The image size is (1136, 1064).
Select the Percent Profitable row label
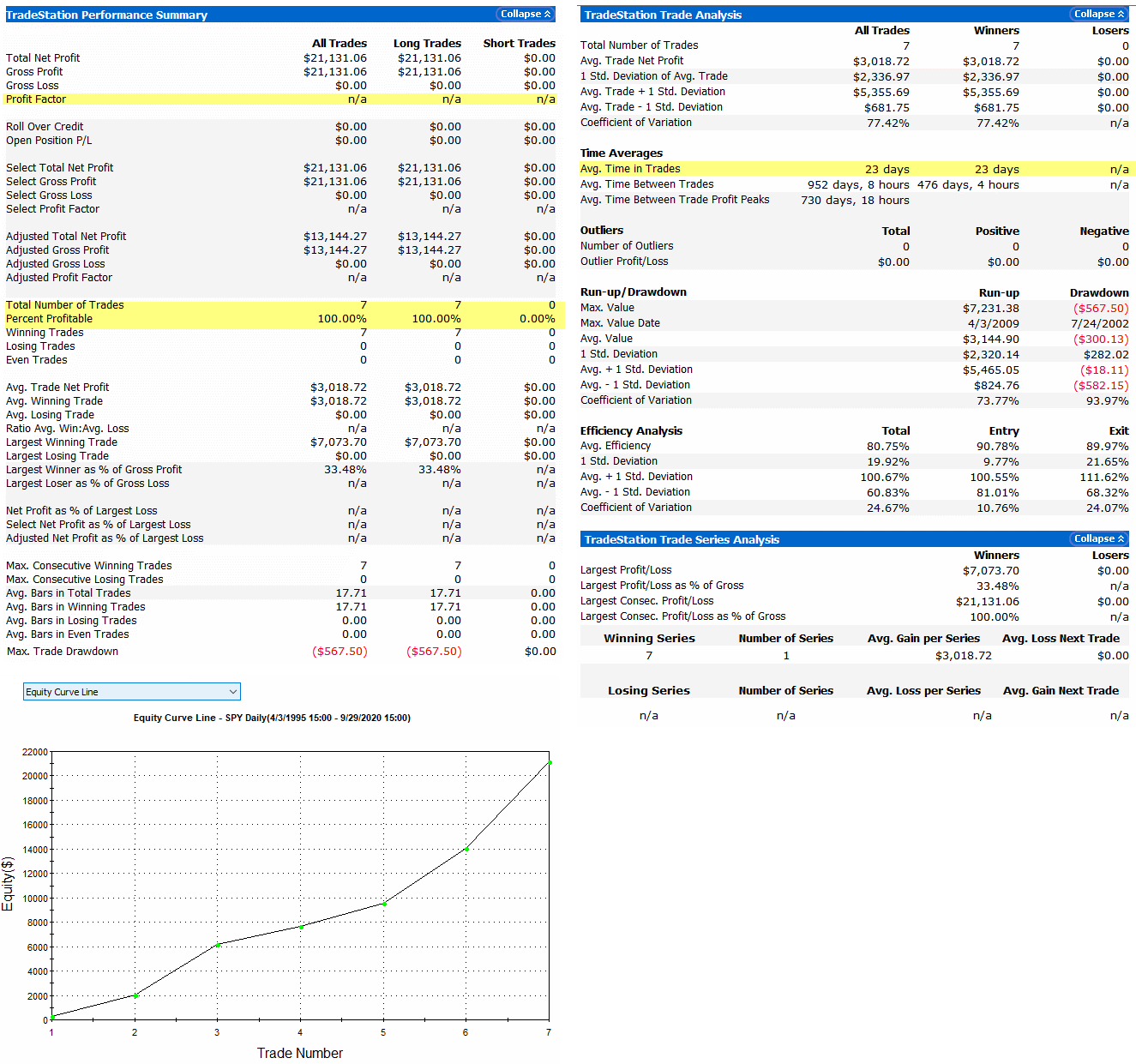click(49, 319)
